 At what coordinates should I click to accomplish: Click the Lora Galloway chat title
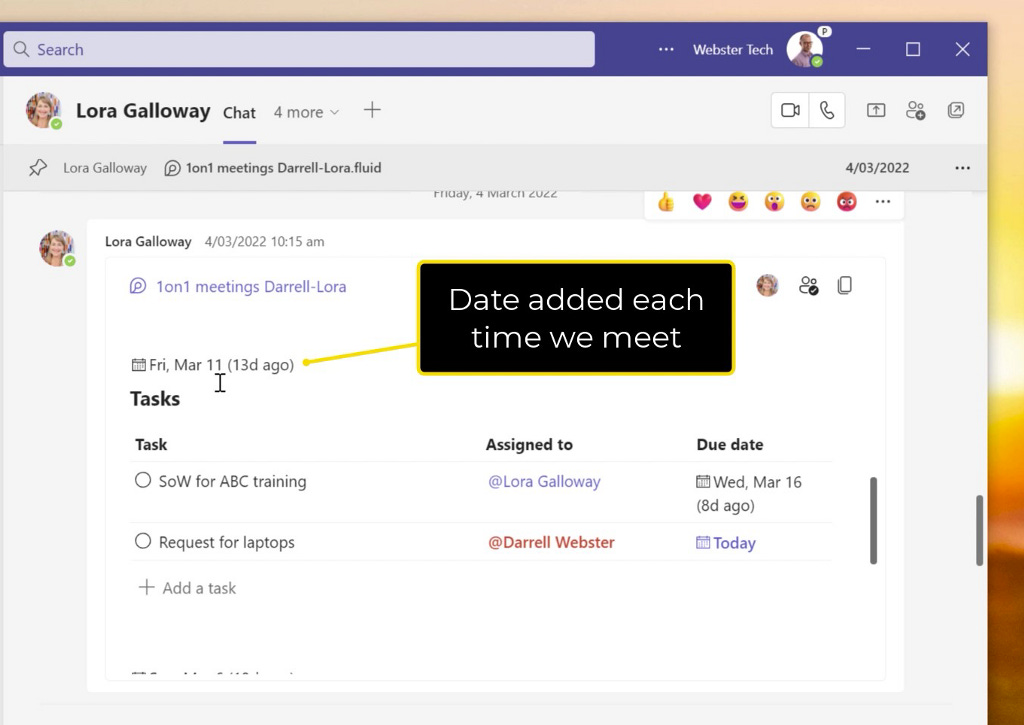pyautogui.click(x=143, y=110)
